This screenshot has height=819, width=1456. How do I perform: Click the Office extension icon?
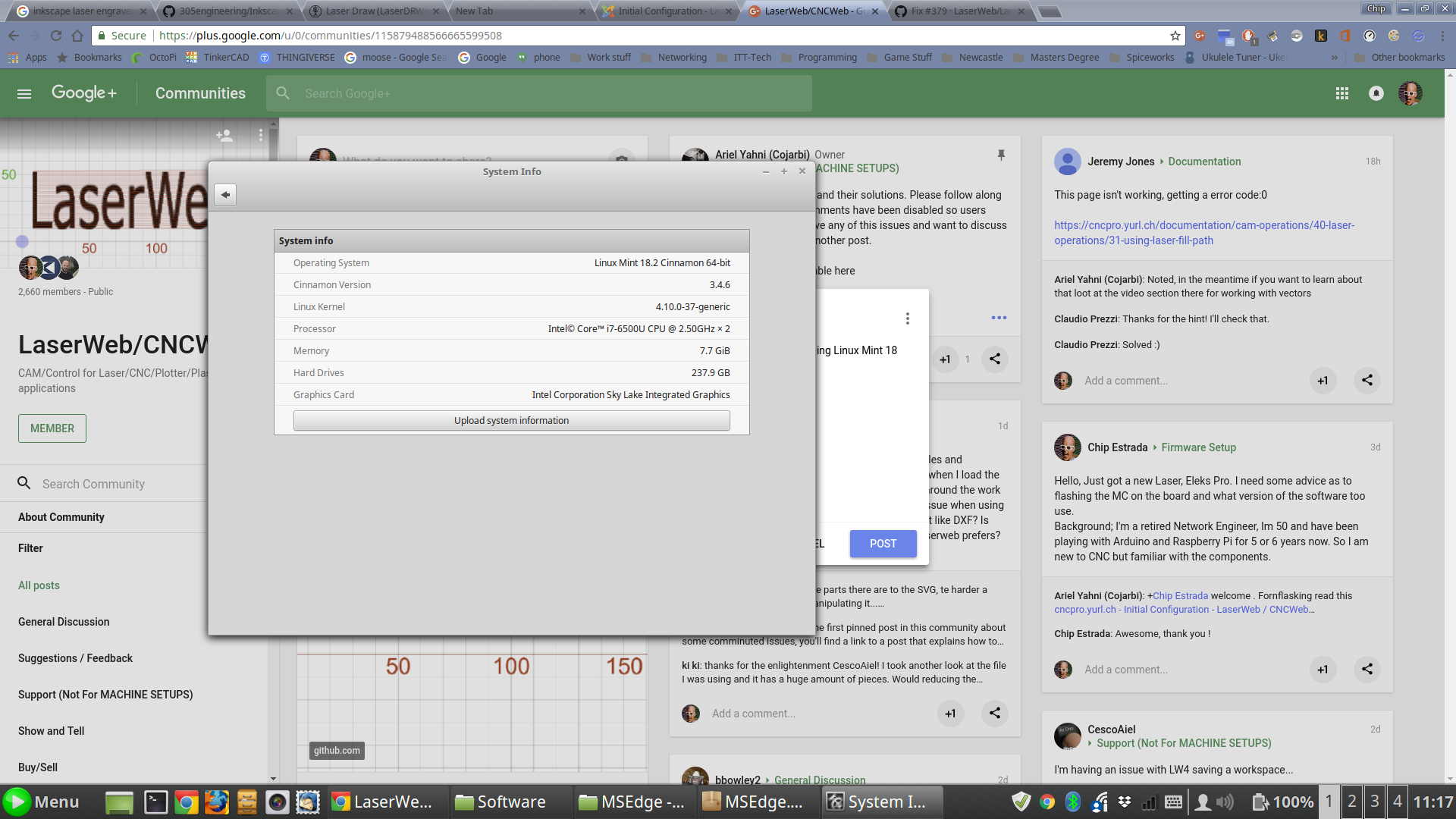(1345, 36)
